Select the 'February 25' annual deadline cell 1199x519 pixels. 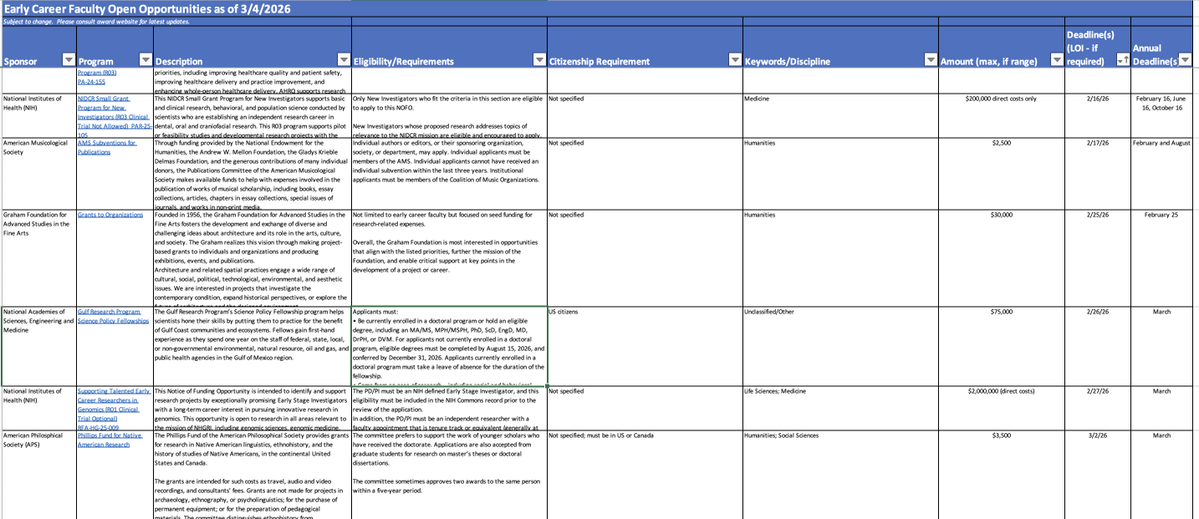point(1162,258)
